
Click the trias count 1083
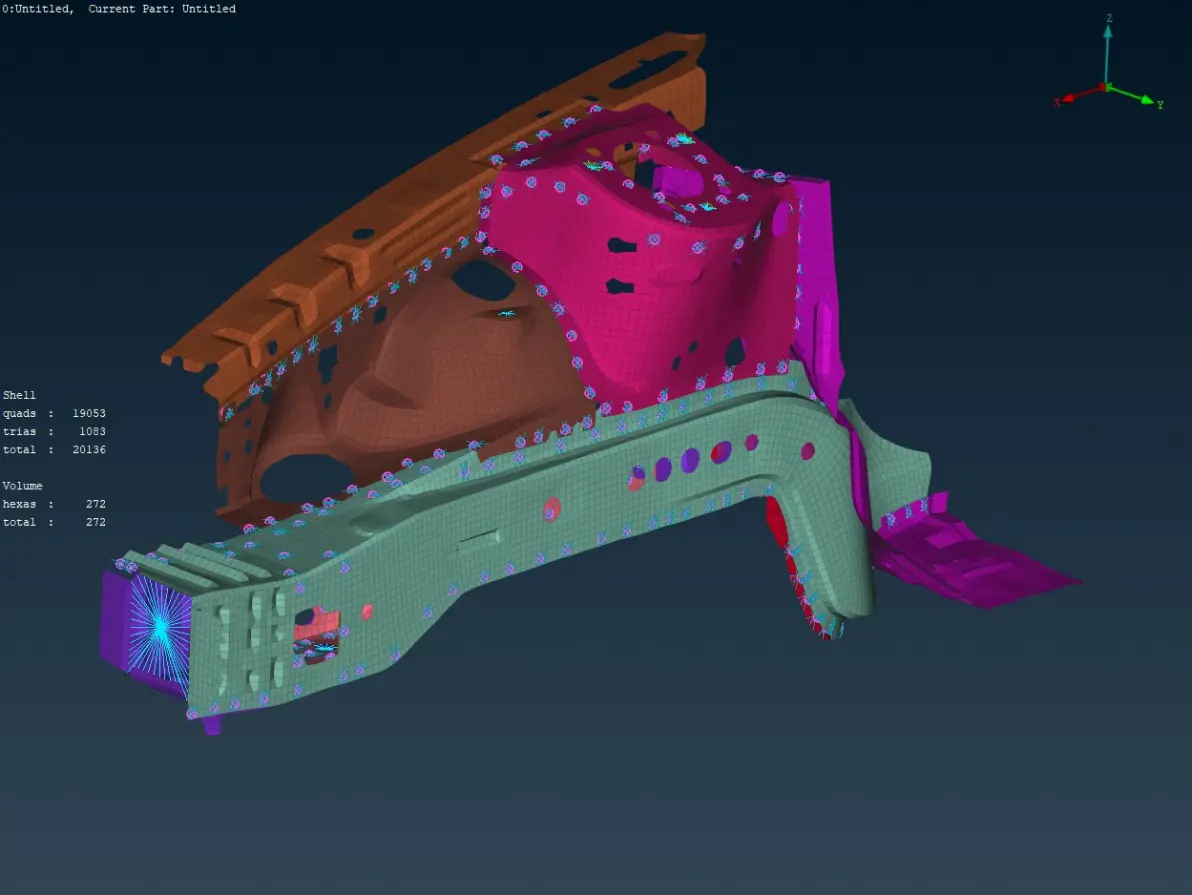click(92, 432)
